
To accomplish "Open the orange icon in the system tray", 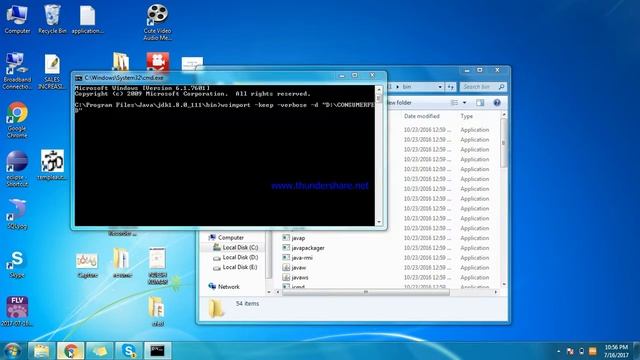I will tap(593, 351).
